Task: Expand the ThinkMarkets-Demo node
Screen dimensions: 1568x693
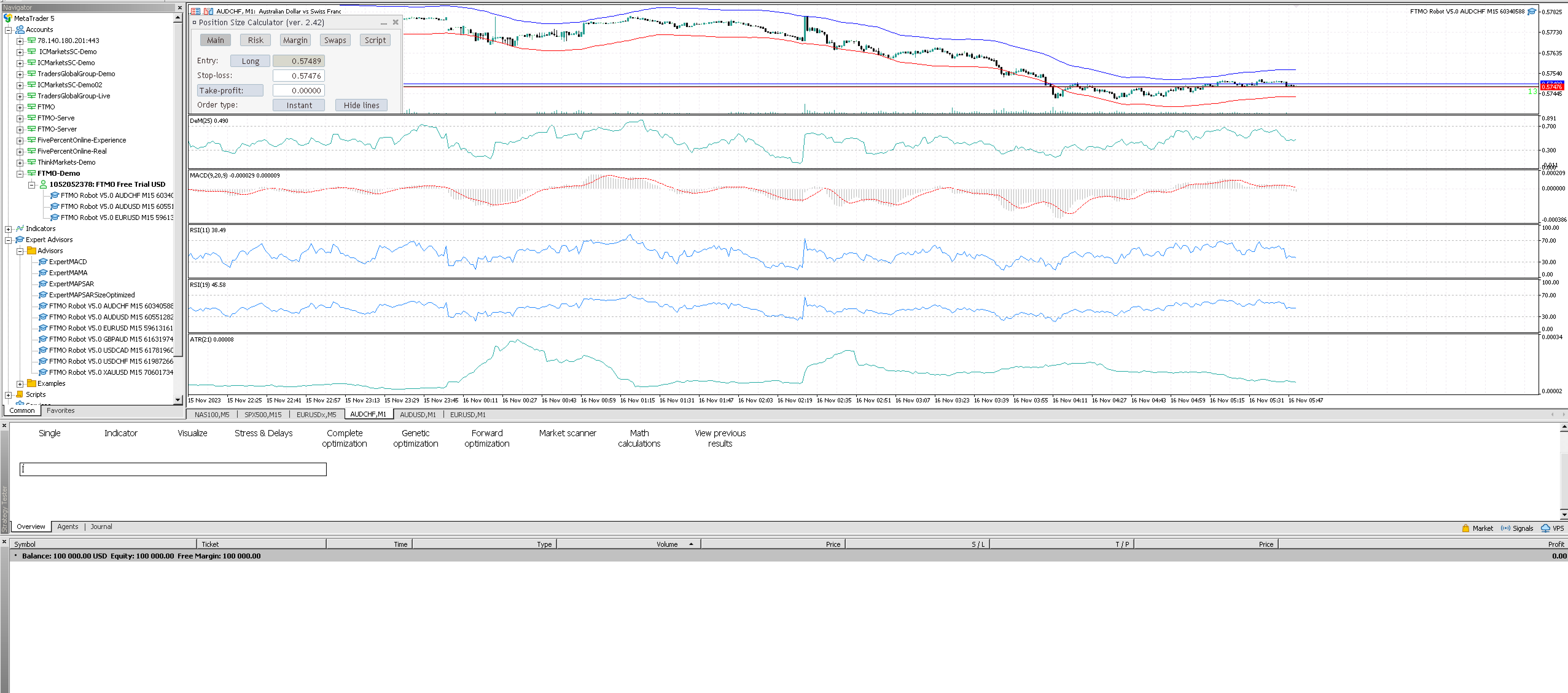Action: [19, 162]
